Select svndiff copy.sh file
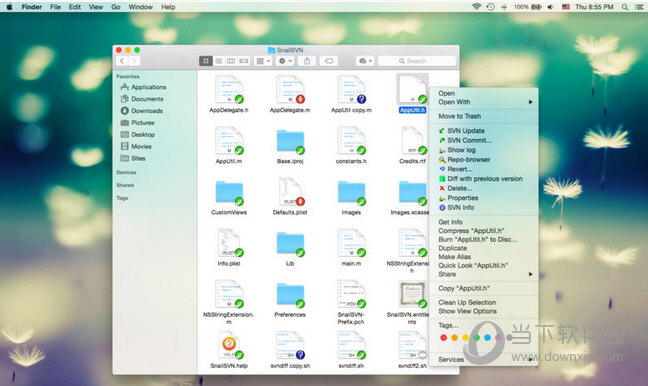 click(290, 345)
